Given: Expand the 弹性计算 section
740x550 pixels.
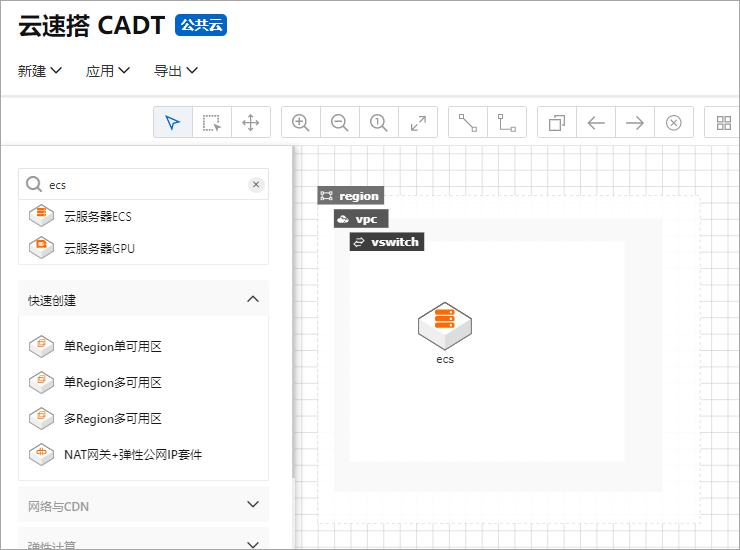Looking at the screenshot, I should [x=143, y=539].
